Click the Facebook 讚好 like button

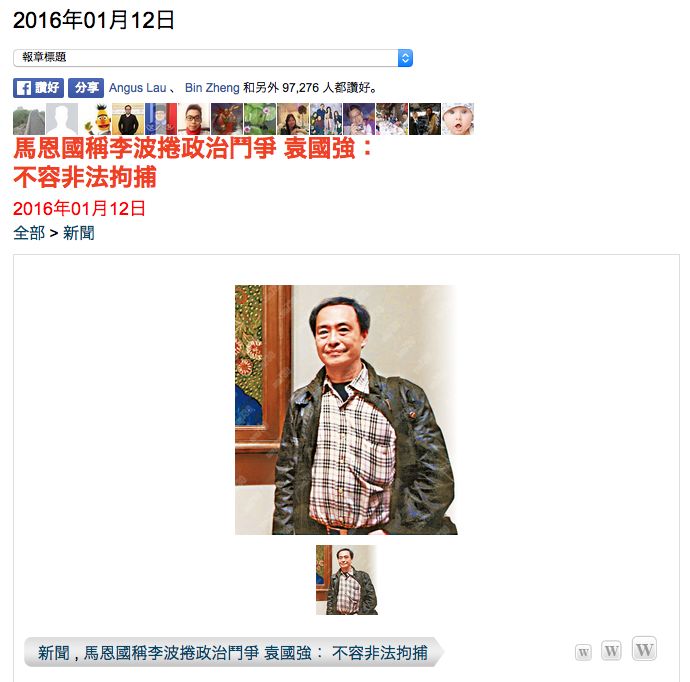click(38, 88)
